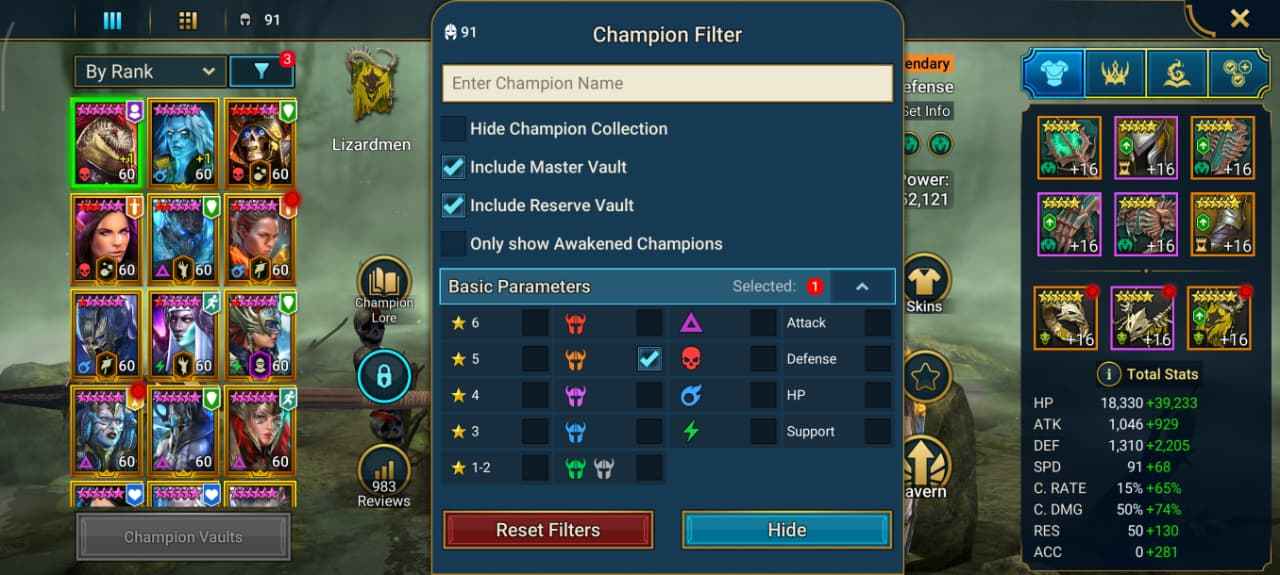The height and width of the screenshot is (575, 1280).
Task: Switch to grid view icon
Action: coord(187,20)
